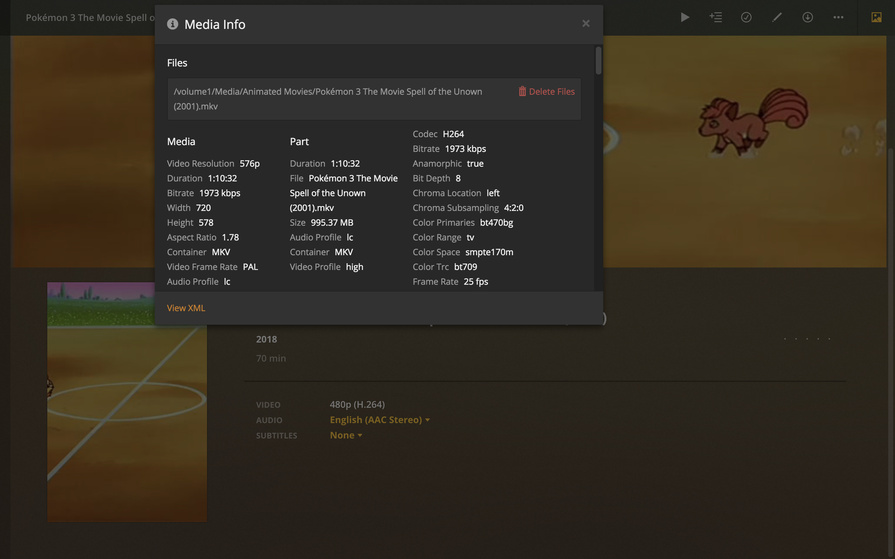Select the file path text field

tap(374, 99)
